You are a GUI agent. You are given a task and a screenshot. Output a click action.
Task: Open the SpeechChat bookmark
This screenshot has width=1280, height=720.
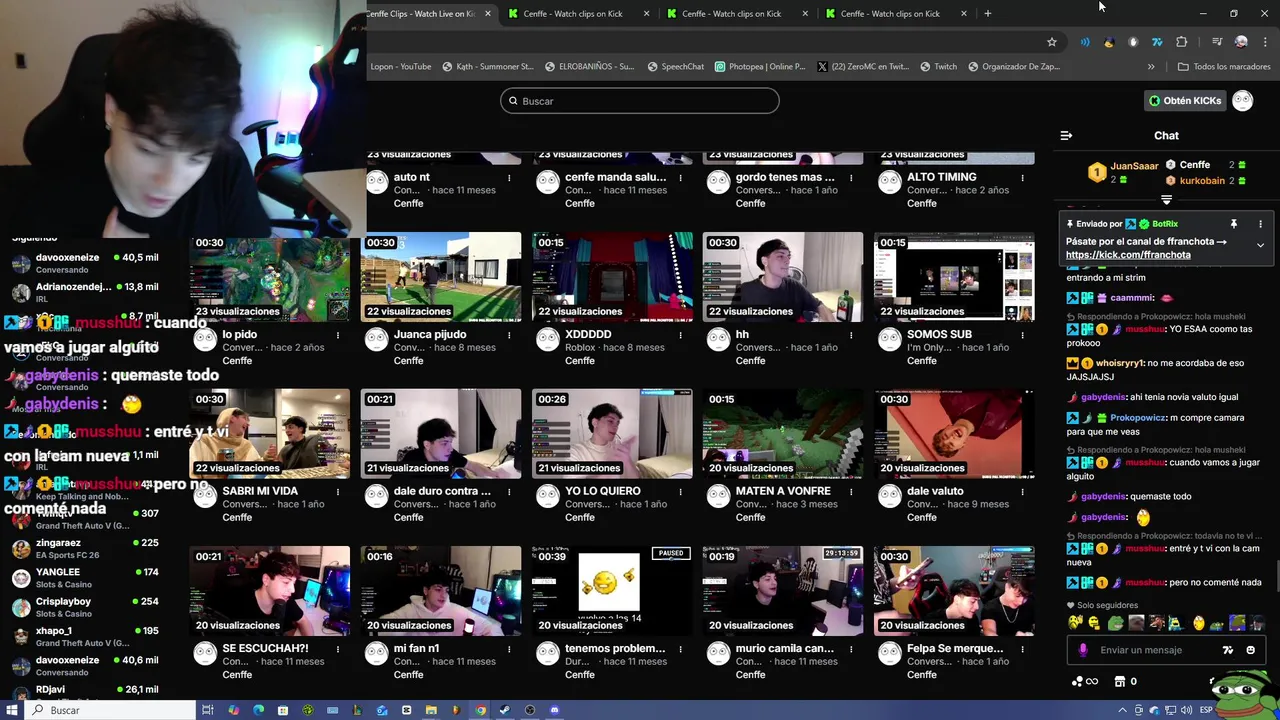pos(675,67)
